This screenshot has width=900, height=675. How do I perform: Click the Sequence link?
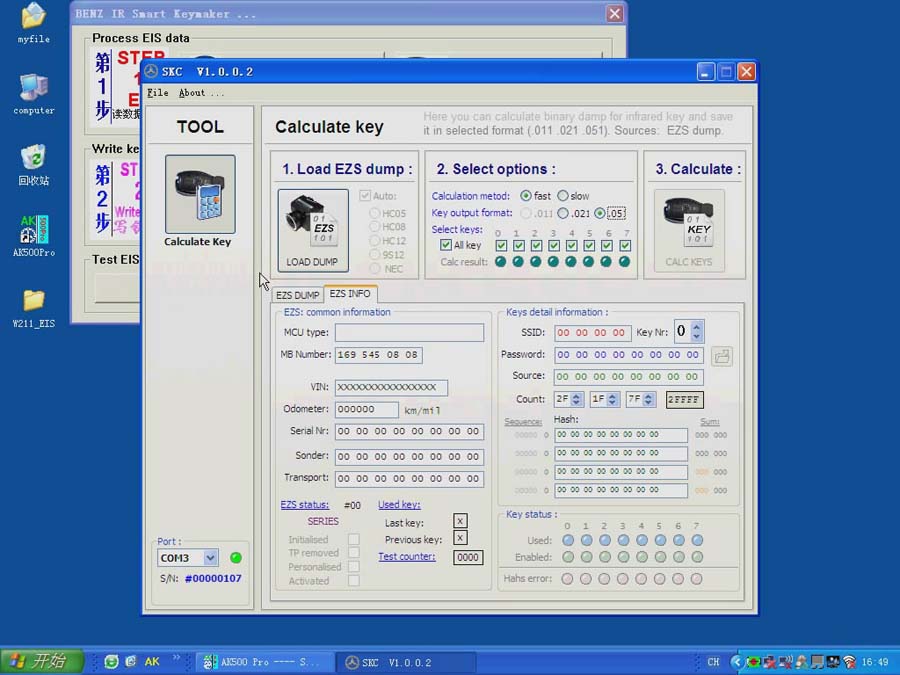tap(523, 422)
